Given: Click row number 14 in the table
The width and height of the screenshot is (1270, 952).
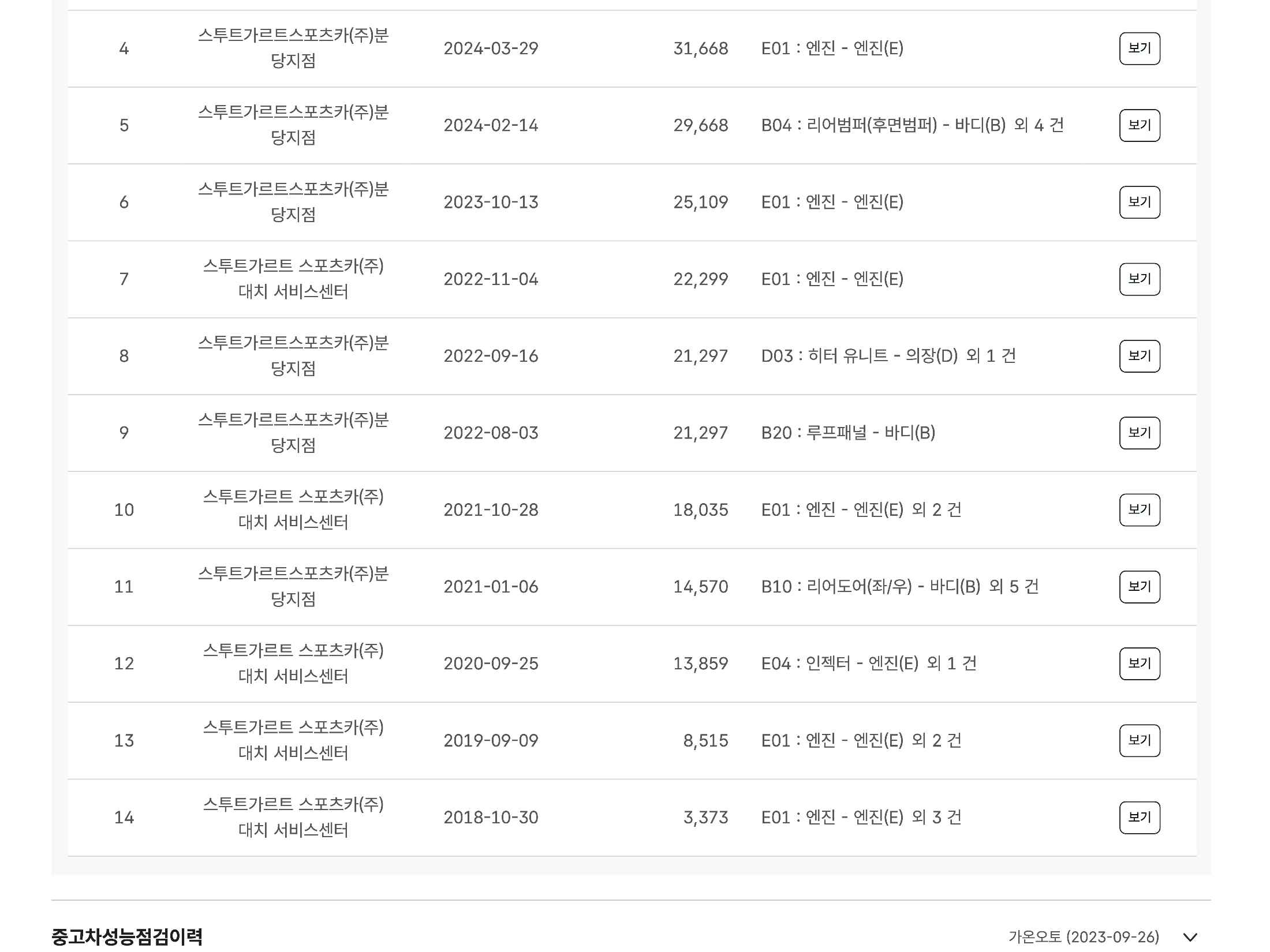Looking at the screenshot, I should click(124, 817).
